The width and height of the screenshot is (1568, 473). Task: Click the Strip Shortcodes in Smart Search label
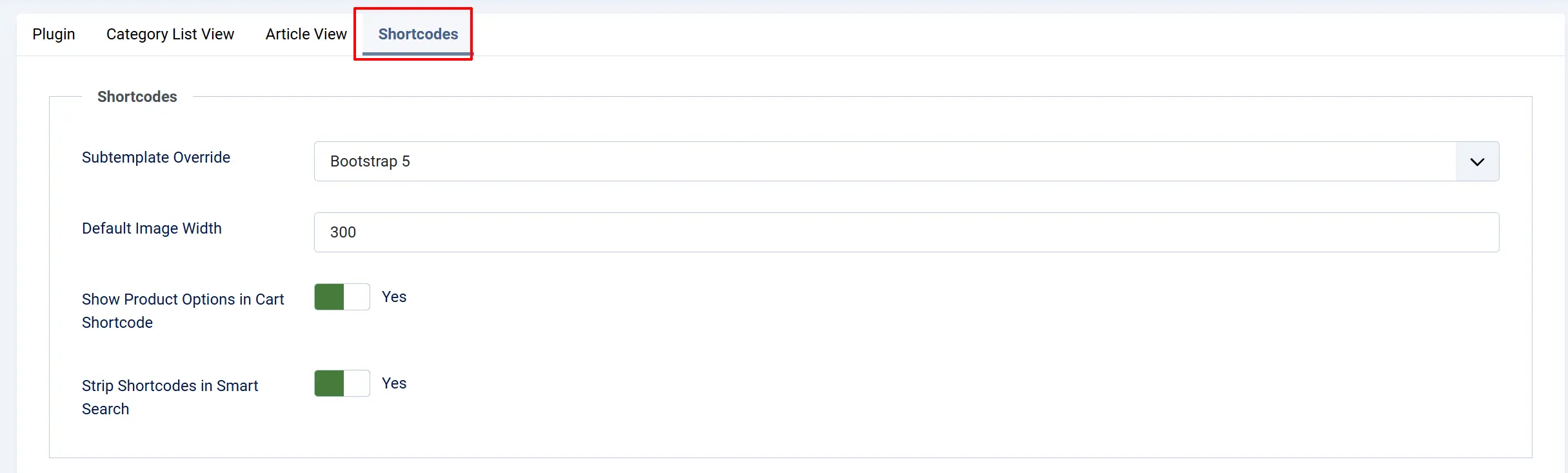coord(170,398)
